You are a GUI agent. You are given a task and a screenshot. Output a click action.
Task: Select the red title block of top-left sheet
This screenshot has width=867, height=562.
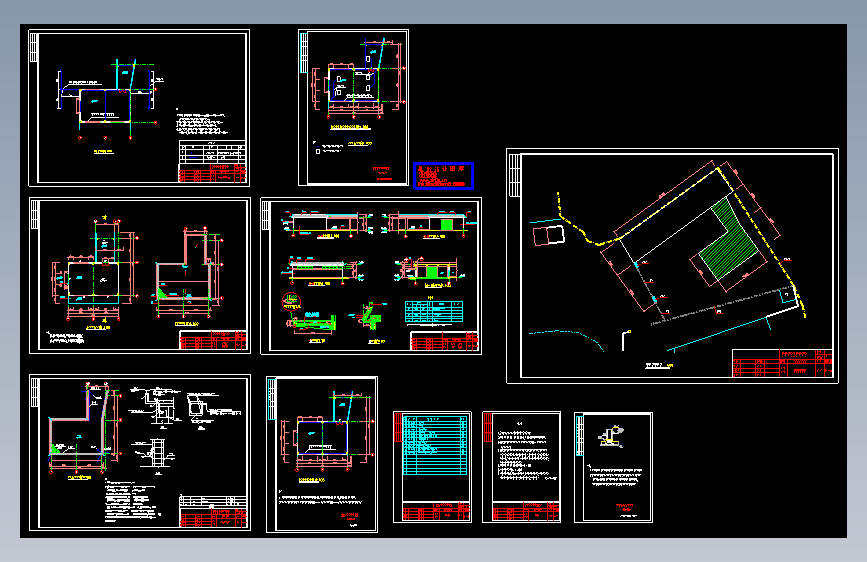212,173
